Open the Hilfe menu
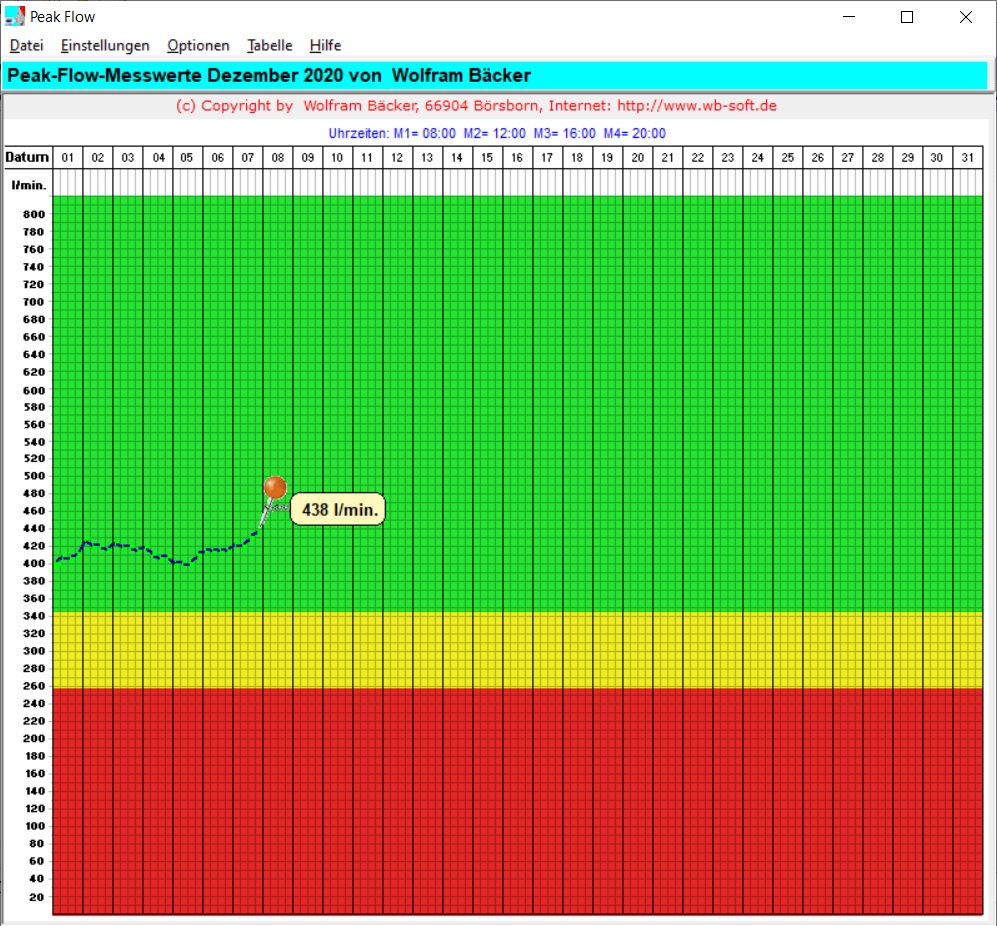Image resolution: width=997 pixels, height=926 pixels. point(325,45)
